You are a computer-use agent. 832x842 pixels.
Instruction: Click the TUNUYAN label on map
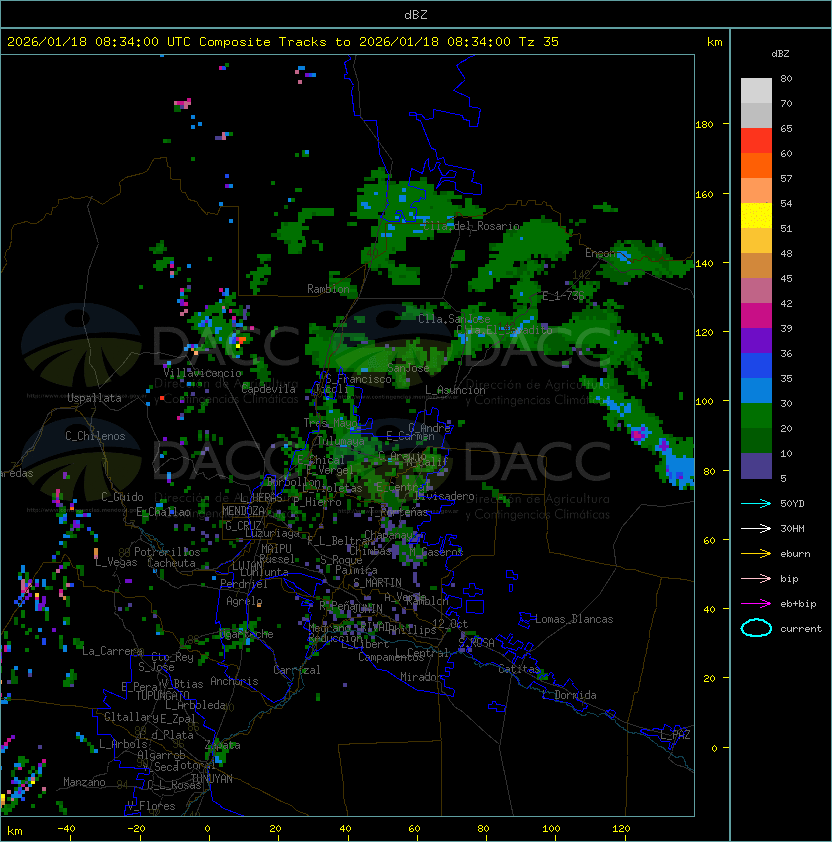212,779
